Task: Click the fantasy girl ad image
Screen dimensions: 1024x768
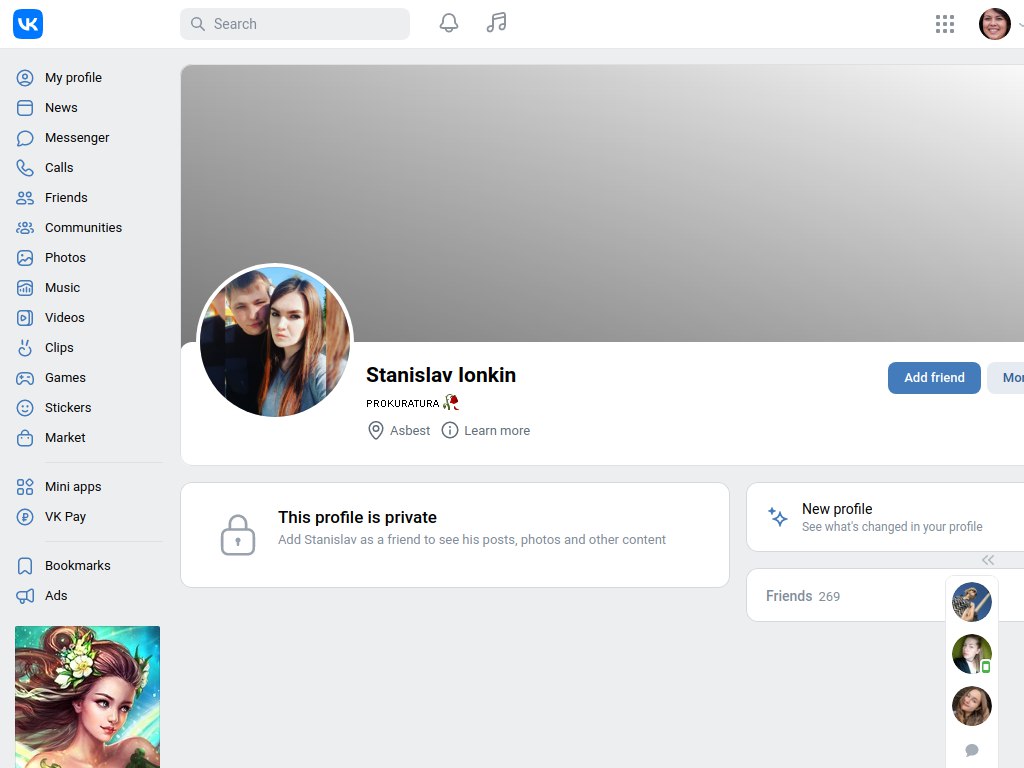Action: 87,696
